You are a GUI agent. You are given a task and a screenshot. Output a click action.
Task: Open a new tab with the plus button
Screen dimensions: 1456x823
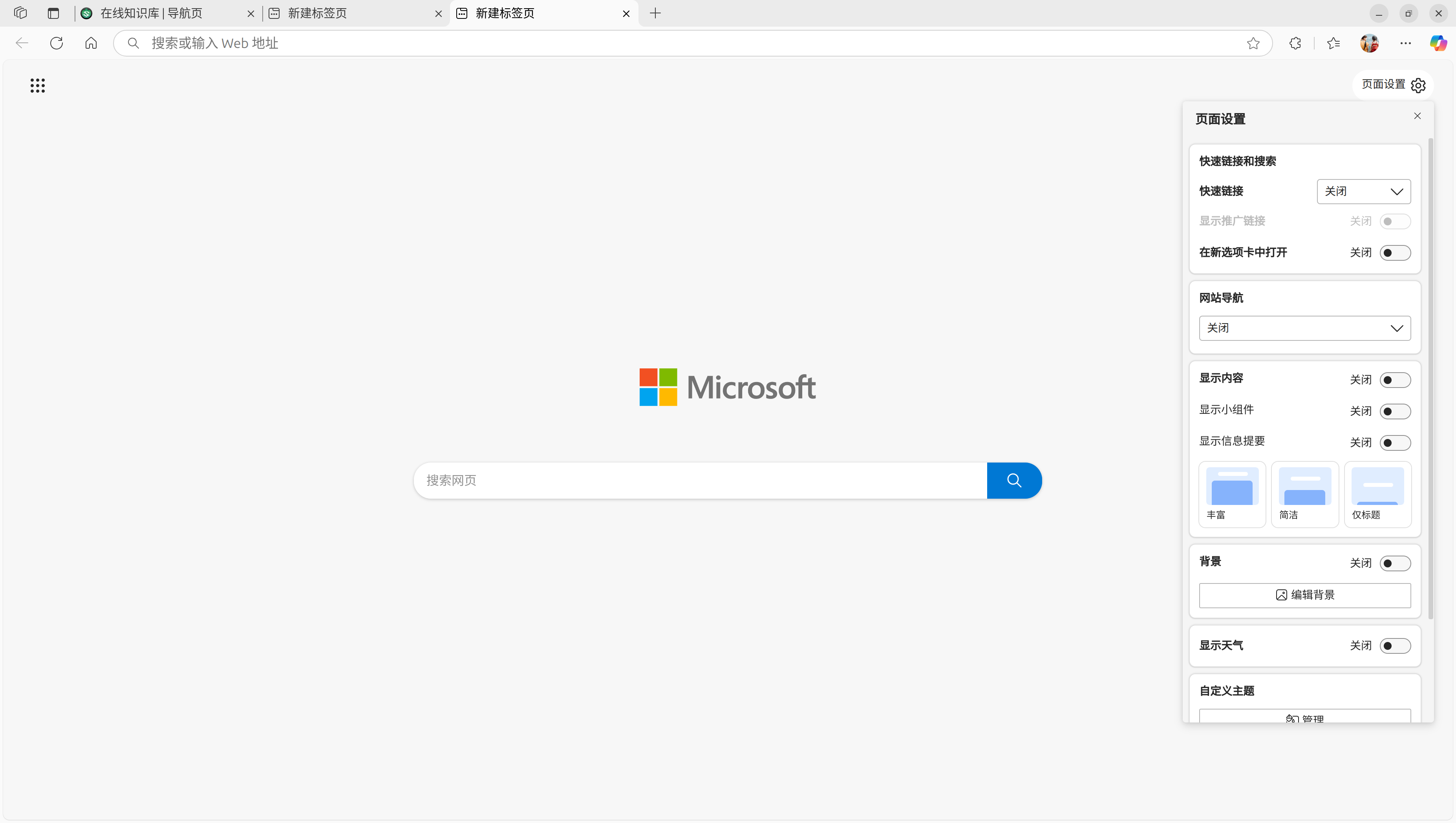pyautogui.click(x=656, y=13)
